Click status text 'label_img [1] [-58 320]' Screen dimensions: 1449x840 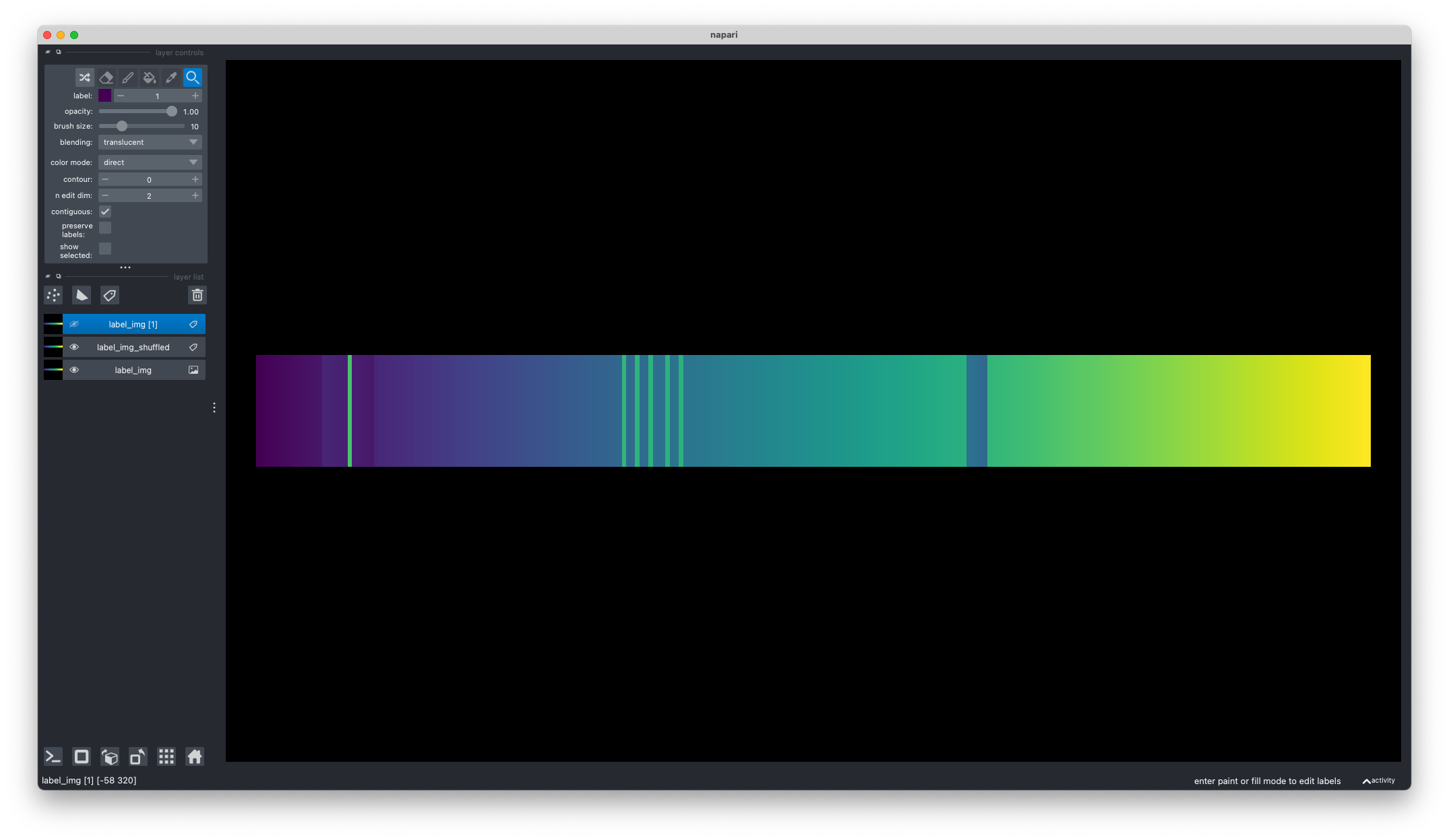(89, 780)
